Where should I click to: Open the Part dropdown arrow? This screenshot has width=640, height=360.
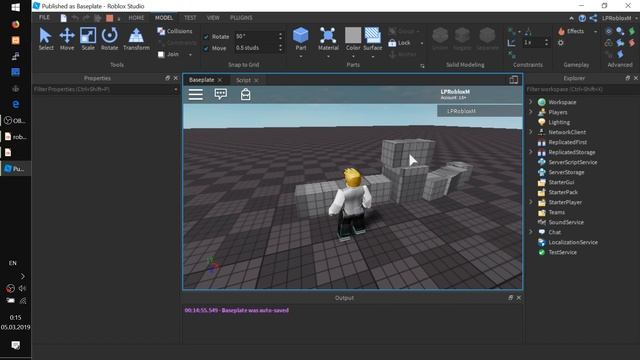301,56
